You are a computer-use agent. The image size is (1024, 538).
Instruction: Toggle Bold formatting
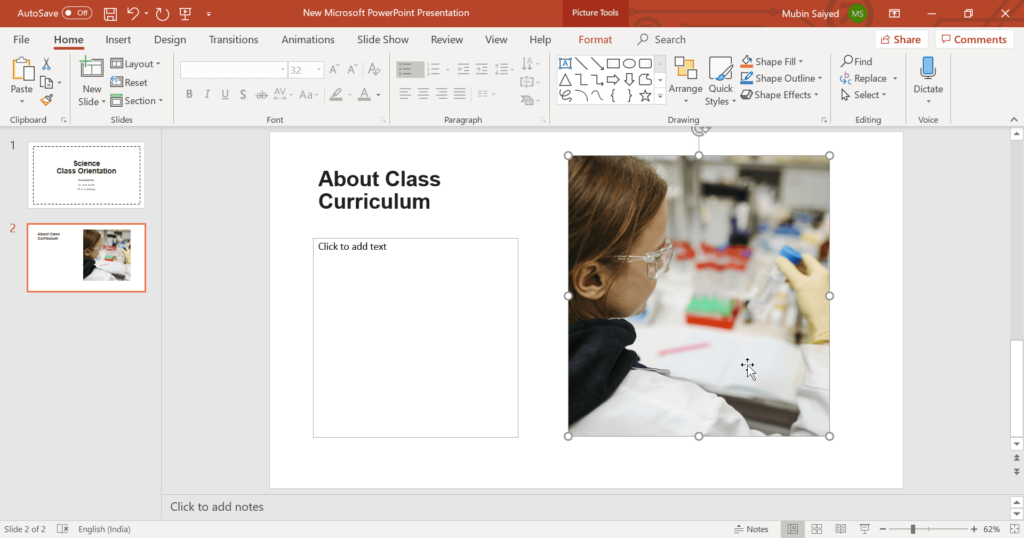pyautogui.click(x=189, y=95)
